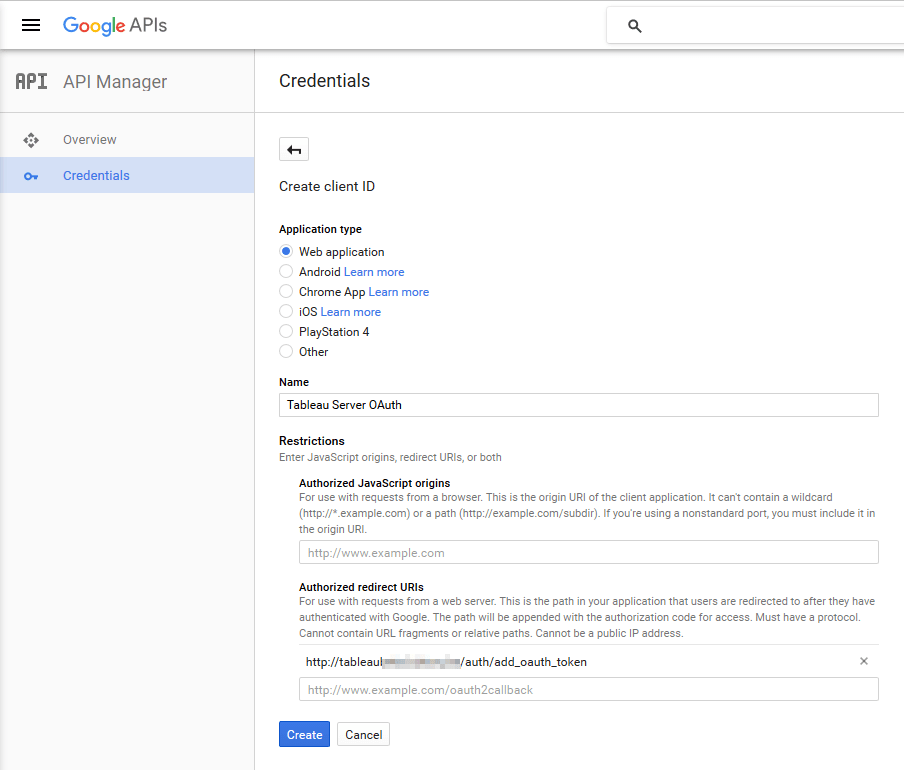The image size is (904, 770).
Task: Click the Create button
Action: pos(304,735)
